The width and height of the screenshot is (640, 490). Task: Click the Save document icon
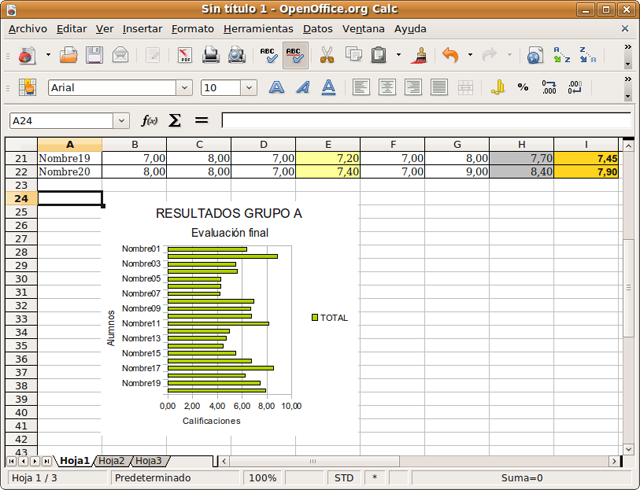94,55
